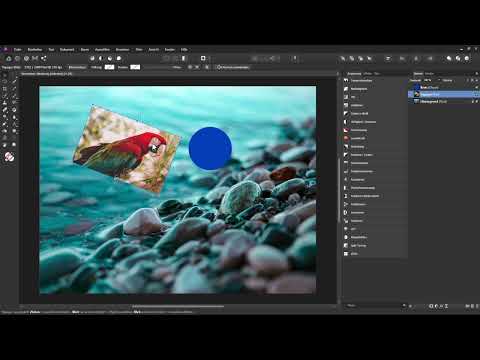The width and height of the screenshot is (480, 360).
Task: Toggle visibility of the top circle layer
Action: click(477, 88)
